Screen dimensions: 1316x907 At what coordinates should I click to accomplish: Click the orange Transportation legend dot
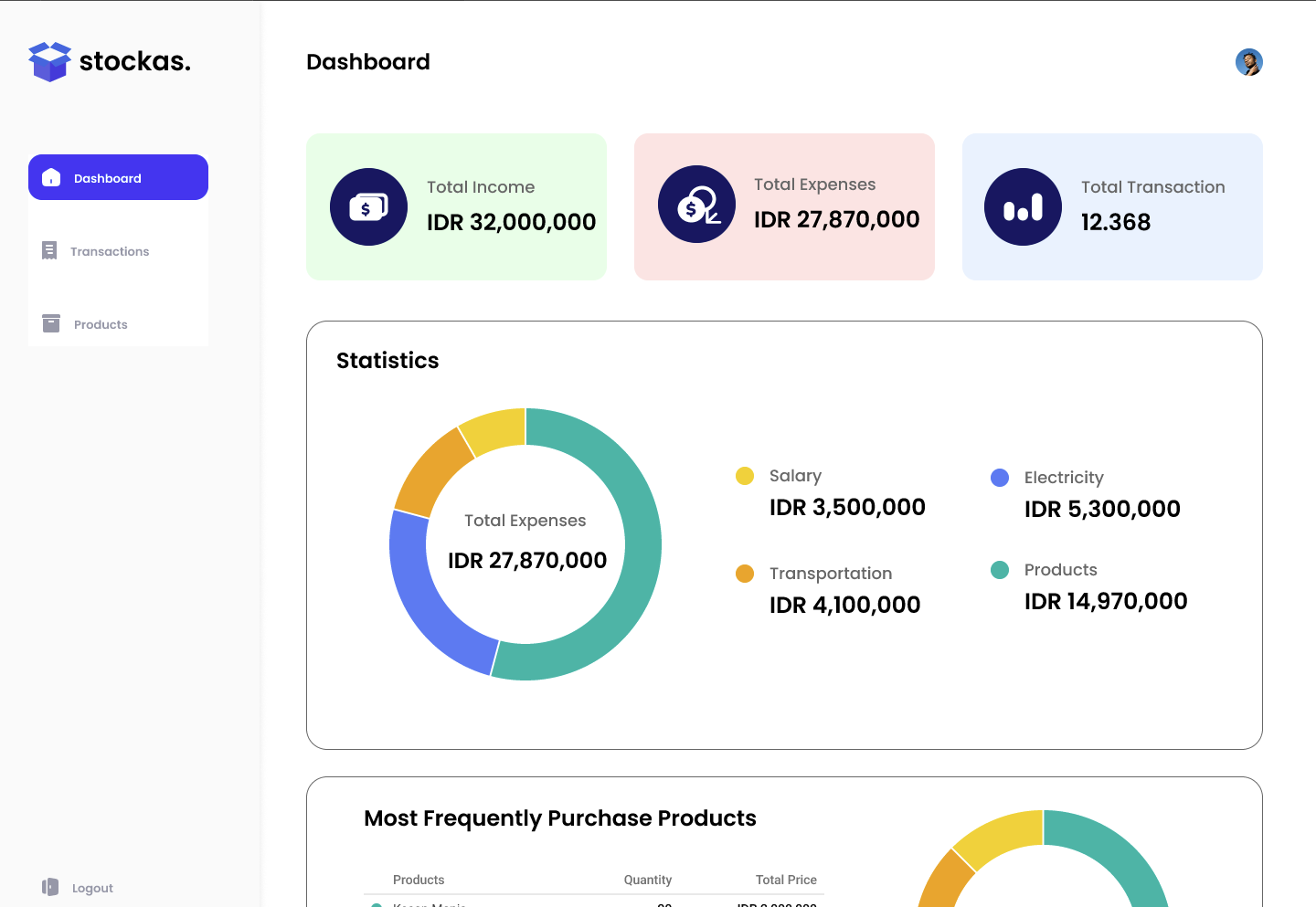click(x=745, y=574)
